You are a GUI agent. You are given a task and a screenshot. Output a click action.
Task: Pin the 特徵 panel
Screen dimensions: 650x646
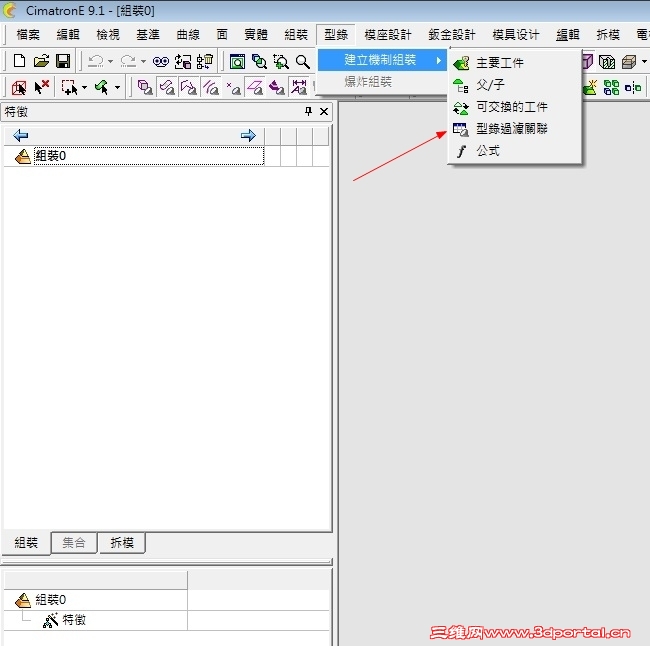tap(308, 111)
